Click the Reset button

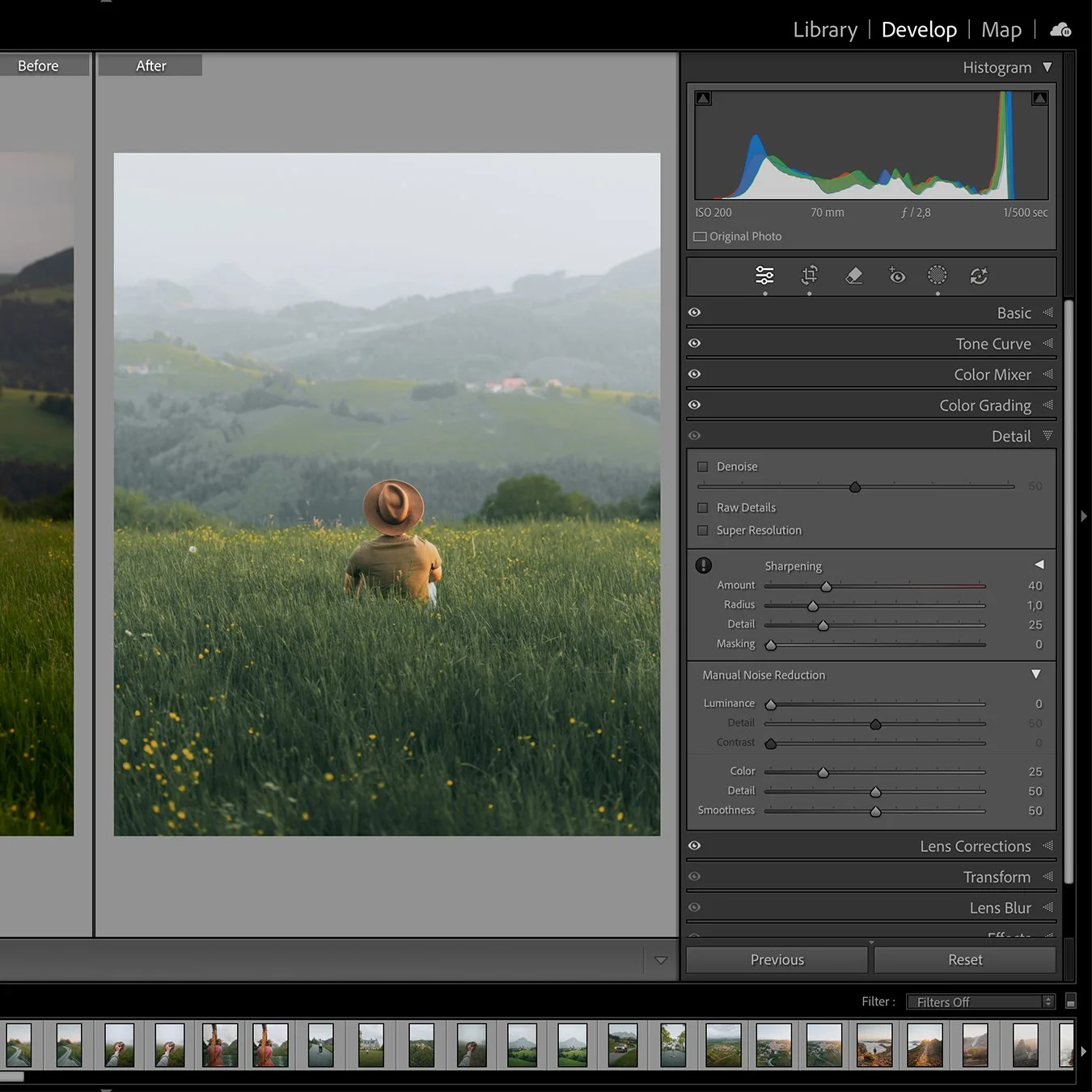[x=965, y=959]
